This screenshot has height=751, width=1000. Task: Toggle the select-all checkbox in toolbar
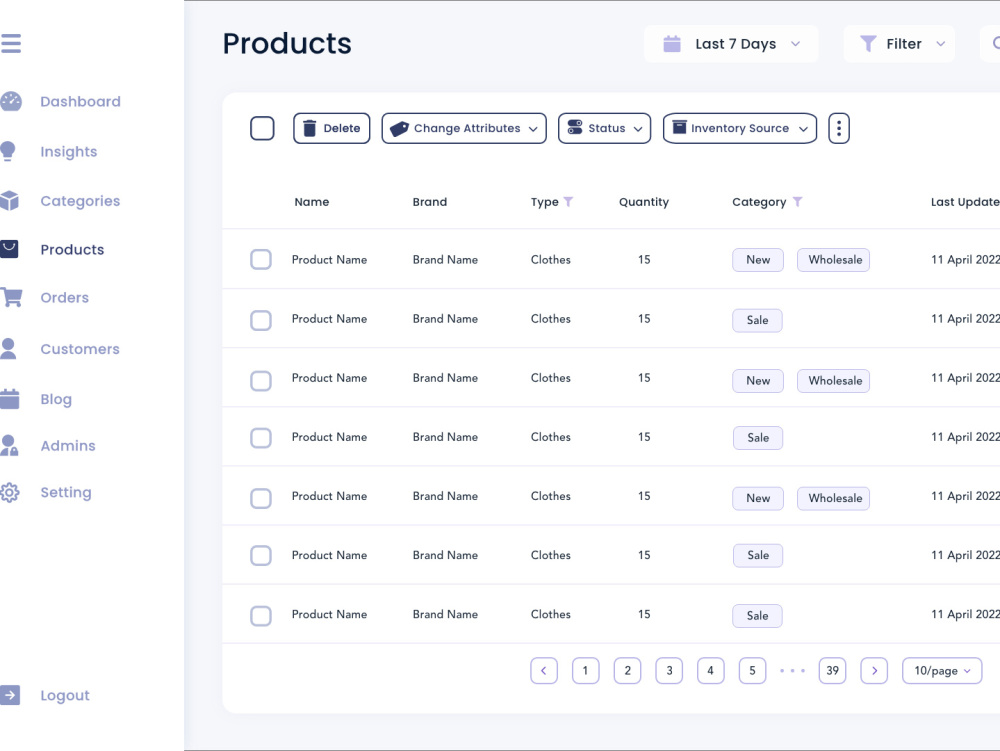pyautogui.click(x=262, y=128)
